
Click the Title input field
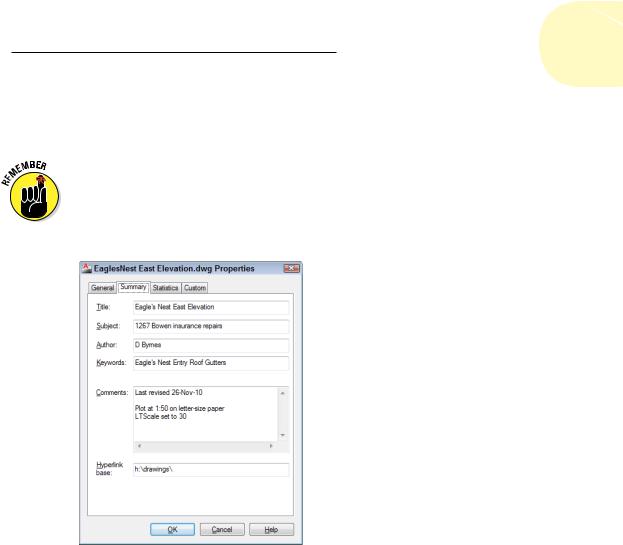coord(211,307)
